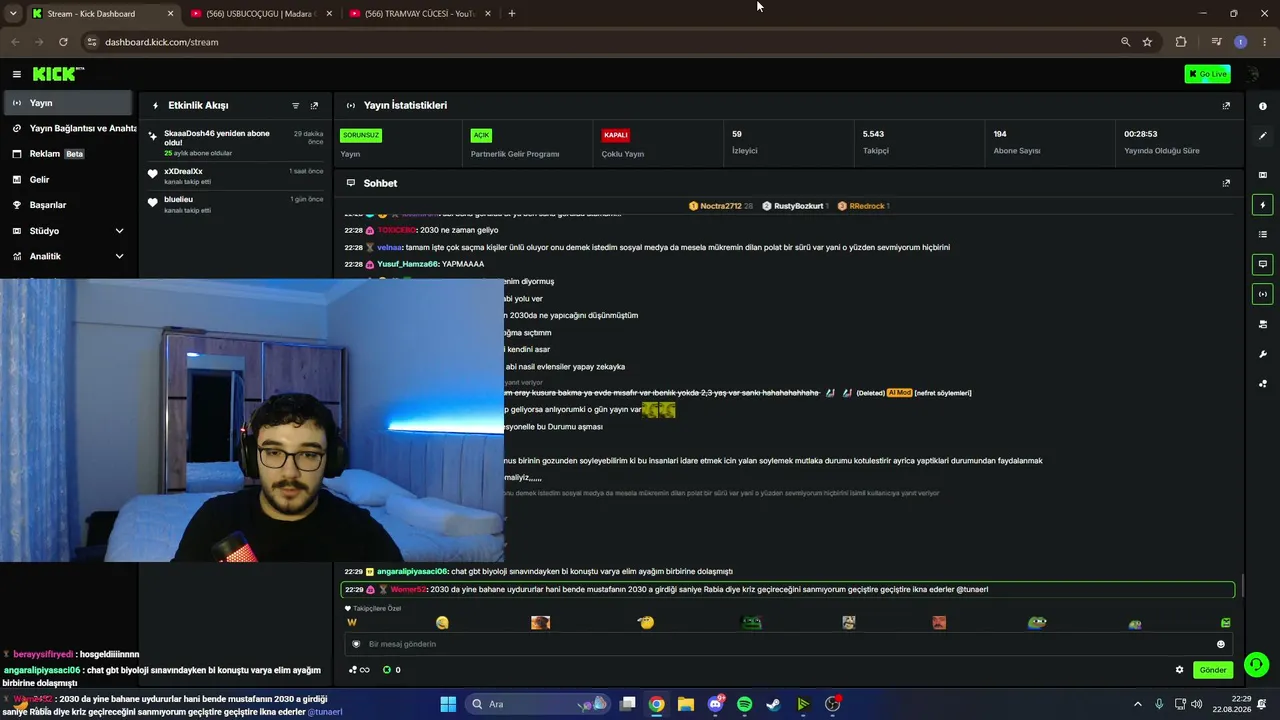Click the browser reload button
1280x720 pixels.
coord(63,42)
